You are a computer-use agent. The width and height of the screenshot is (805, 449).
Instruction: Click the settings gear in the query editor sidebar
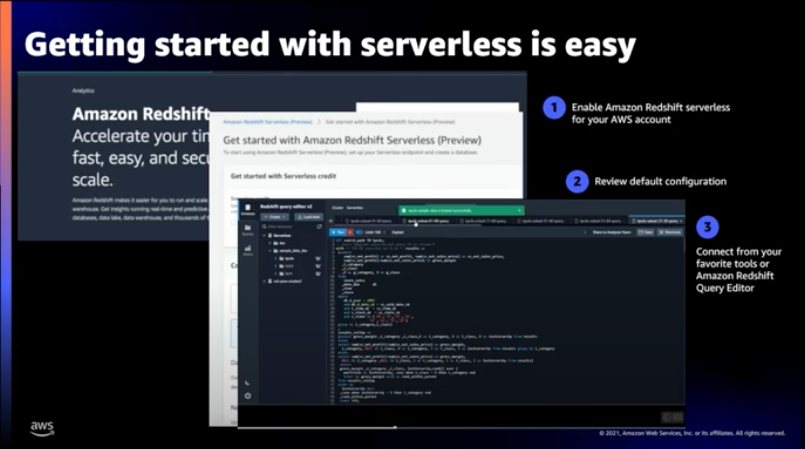[248, 396]
